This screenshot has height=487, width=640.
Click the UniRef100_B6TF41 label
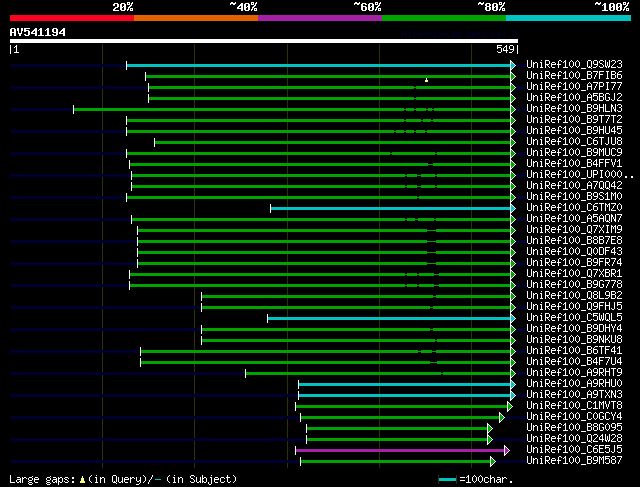(574, 351)
